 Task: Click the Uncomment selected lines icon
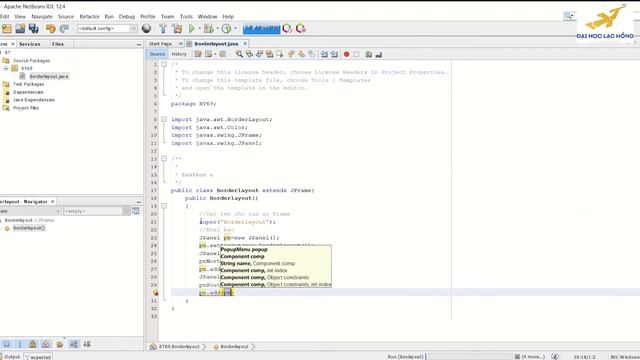pyautogui.click(x=379, y=54)
